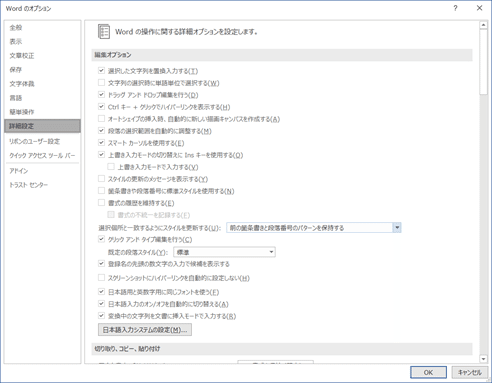Screen dimensions: 492x383
Task: Click the vertical scrollbar thumb
Action: 483,62
